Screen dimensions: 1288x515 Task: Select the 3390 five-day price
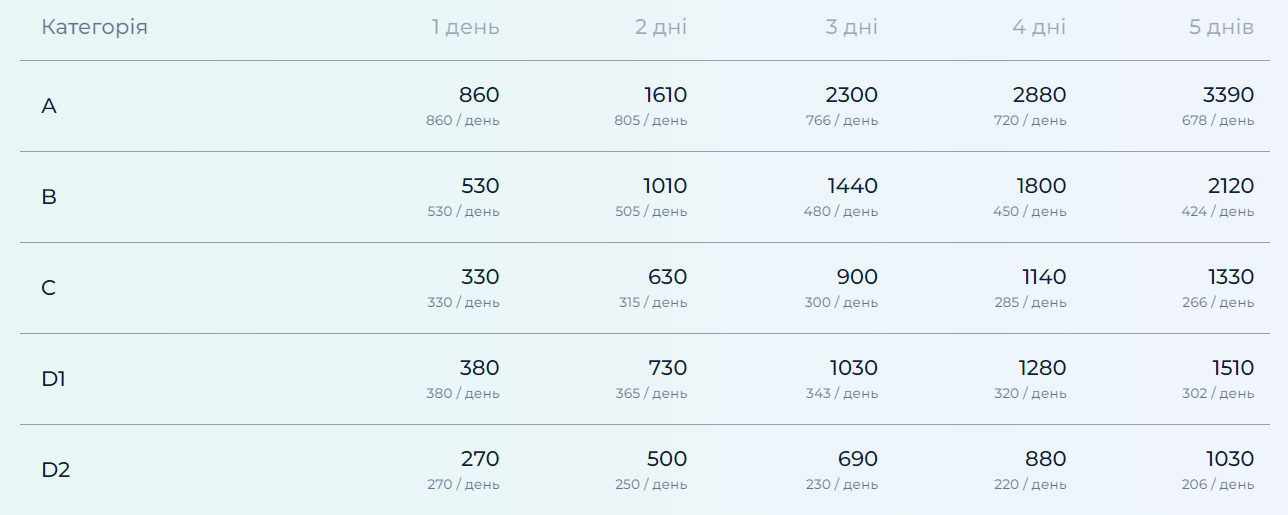pyautogui.click(x=1228, y=95)
